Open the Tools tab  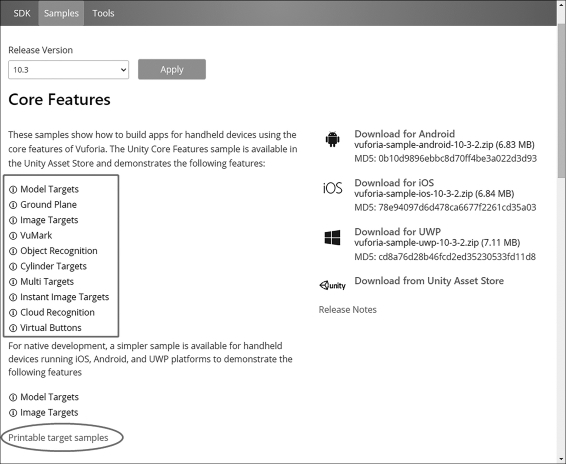pos(103,13)
